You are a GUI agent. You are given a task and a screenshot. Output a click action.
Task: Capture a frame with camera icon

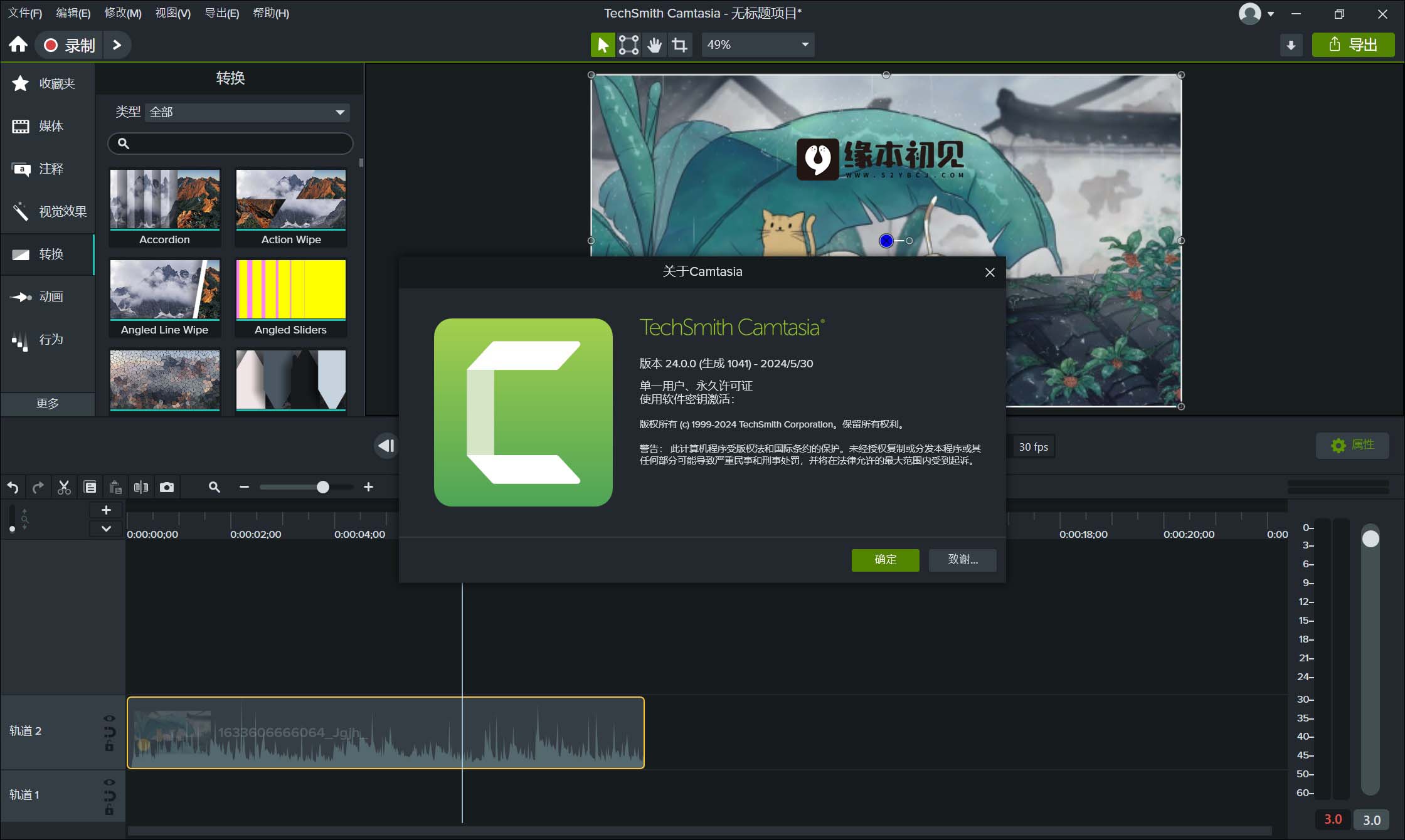[167, 487]
